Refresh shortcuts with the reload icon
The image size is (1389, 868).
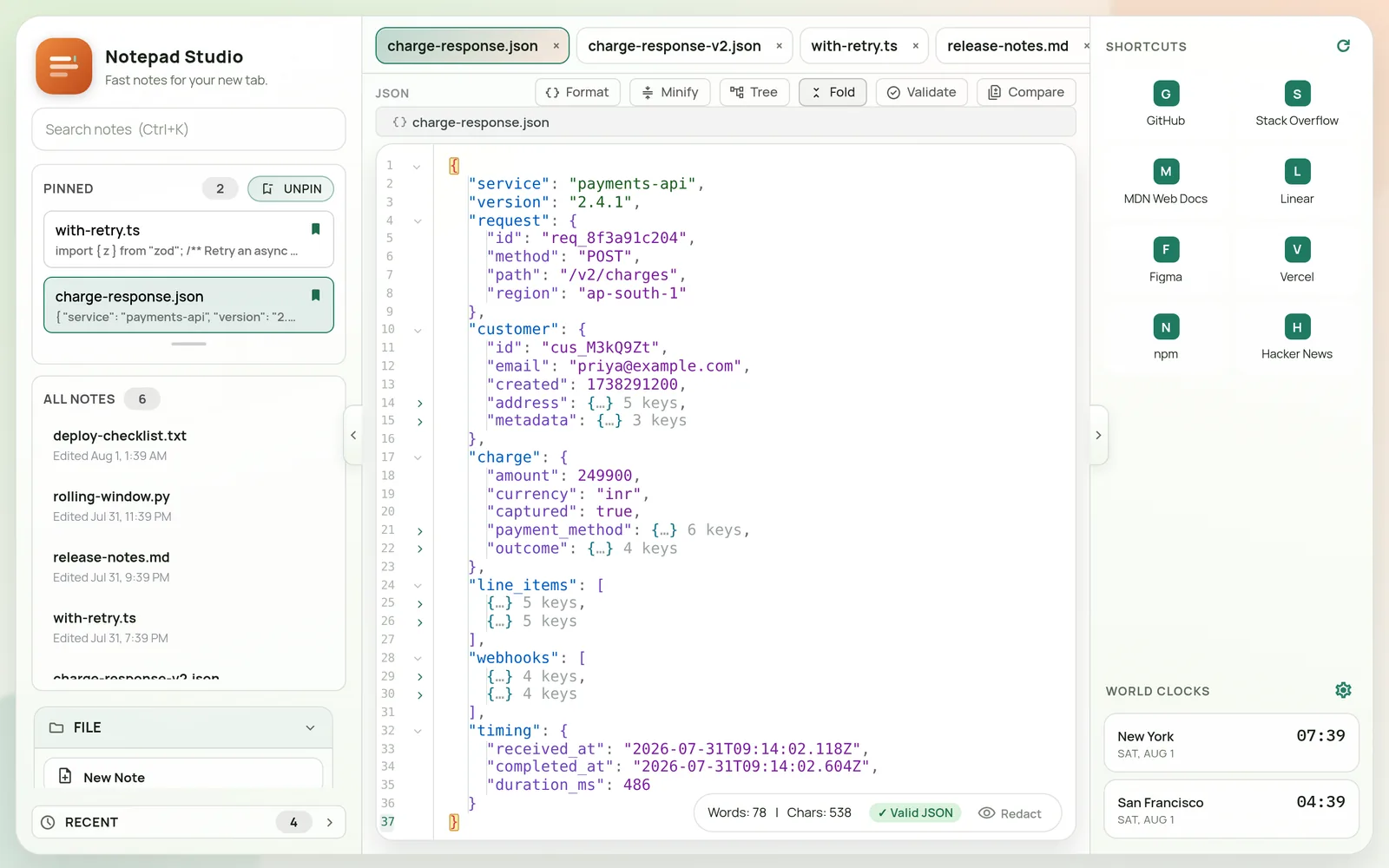pyautogui.click(x=1343, y=46)
